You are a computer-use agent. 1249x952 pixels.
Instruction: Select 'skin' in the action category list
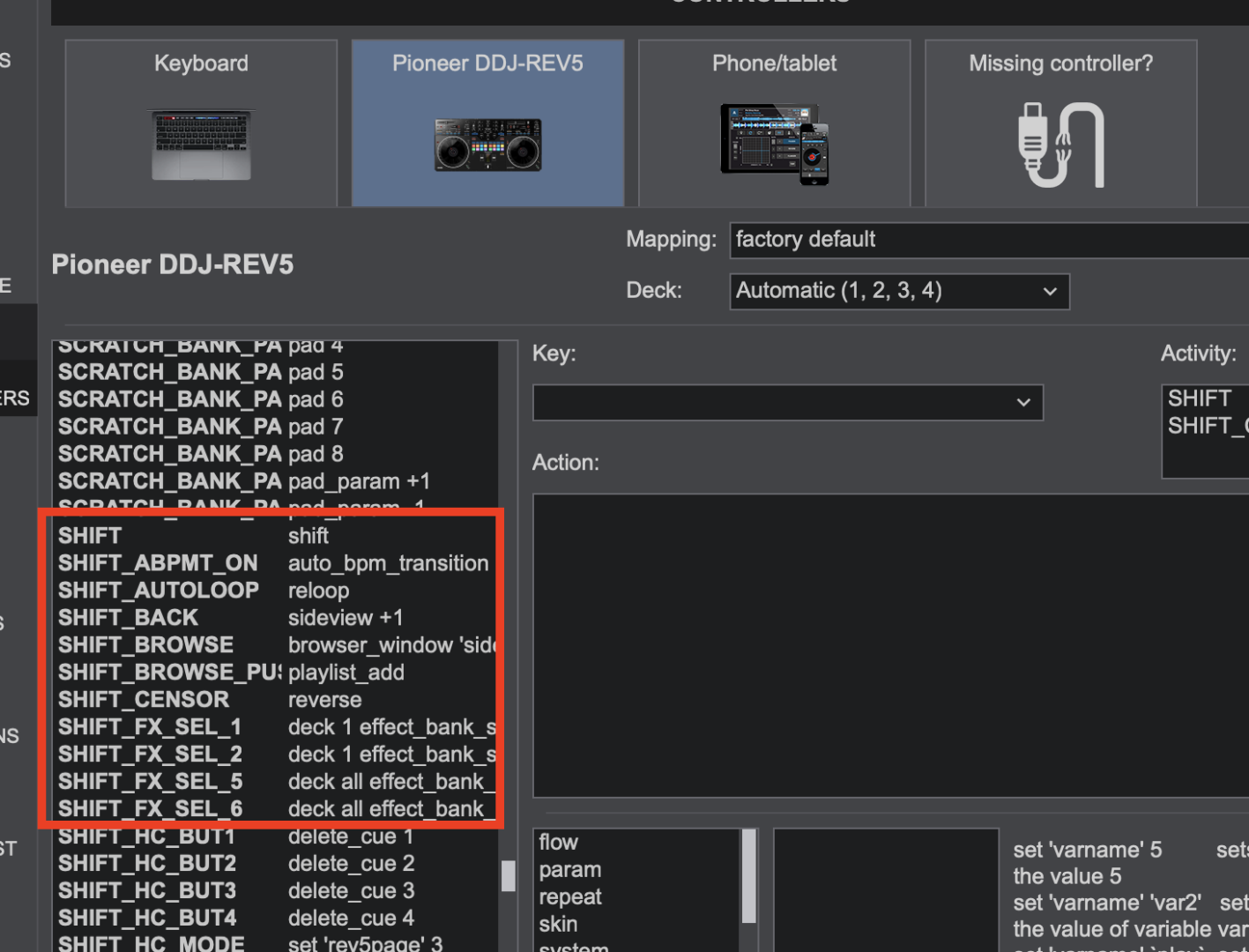pyautogui.click(x=637, y=925)
